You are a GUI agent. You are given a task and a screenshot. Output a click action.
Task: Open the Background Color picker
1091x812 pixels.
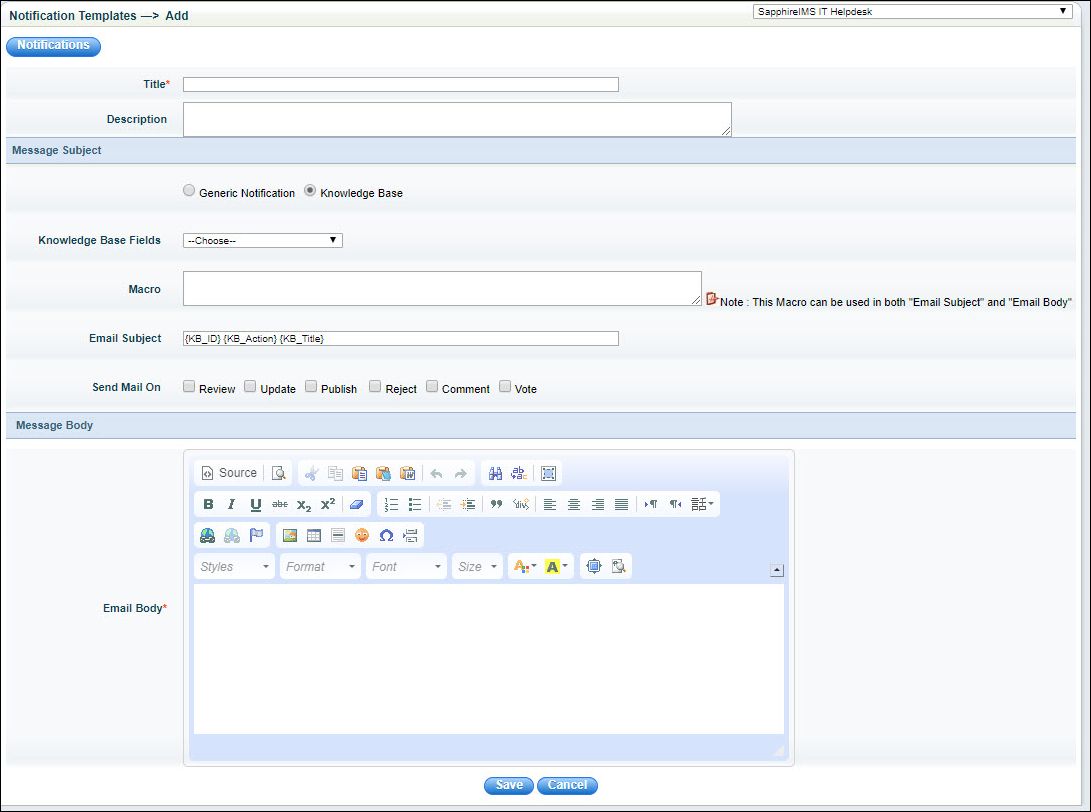[x=557, y=566]
